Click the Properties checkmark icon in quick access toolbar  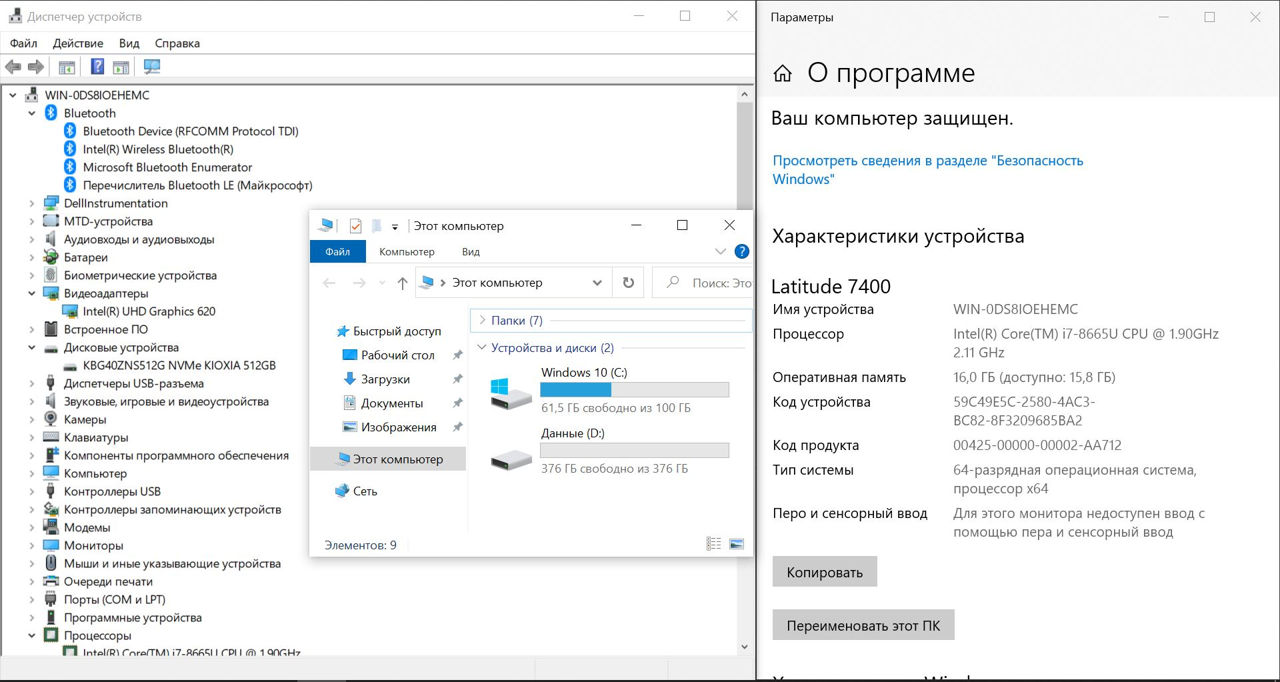pyautogui.click(x=355, y=226)
